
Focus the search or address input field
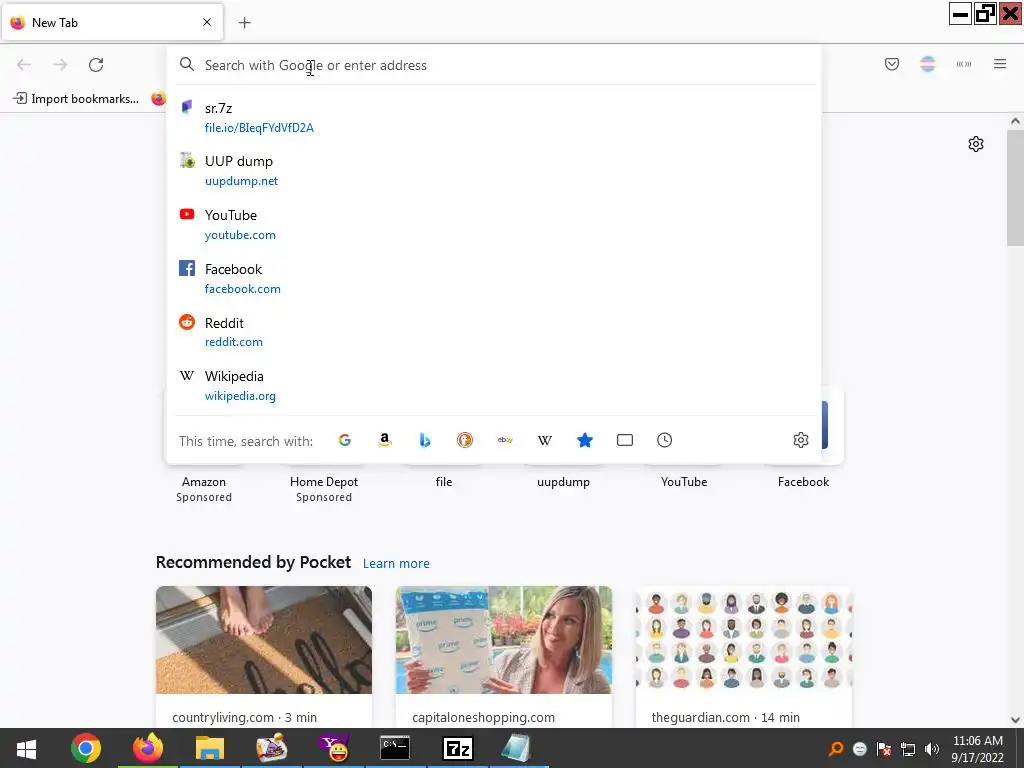(494, 65)
